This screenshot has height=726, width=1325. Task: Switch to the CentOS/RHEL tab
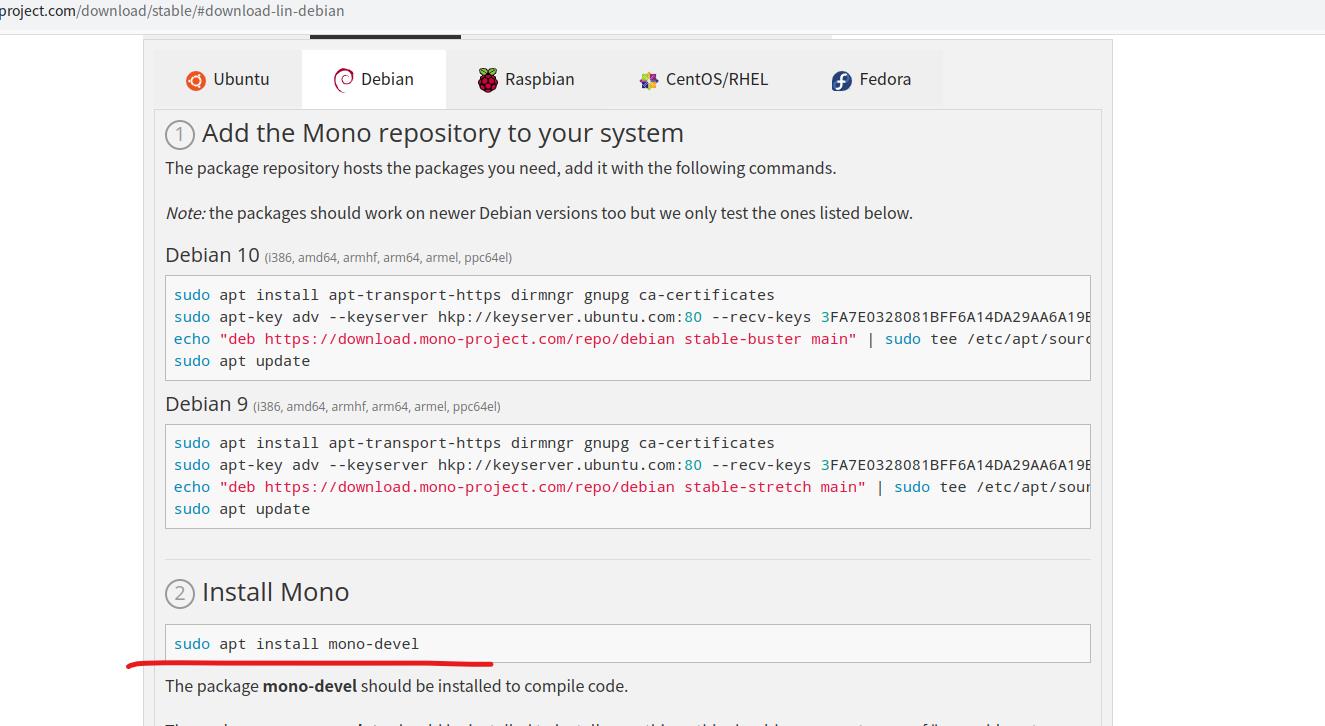pos(704,79)
